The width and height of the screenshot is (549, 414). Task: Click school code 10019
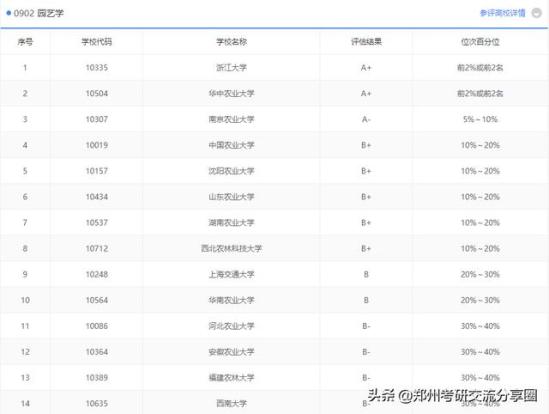(97, 145)
